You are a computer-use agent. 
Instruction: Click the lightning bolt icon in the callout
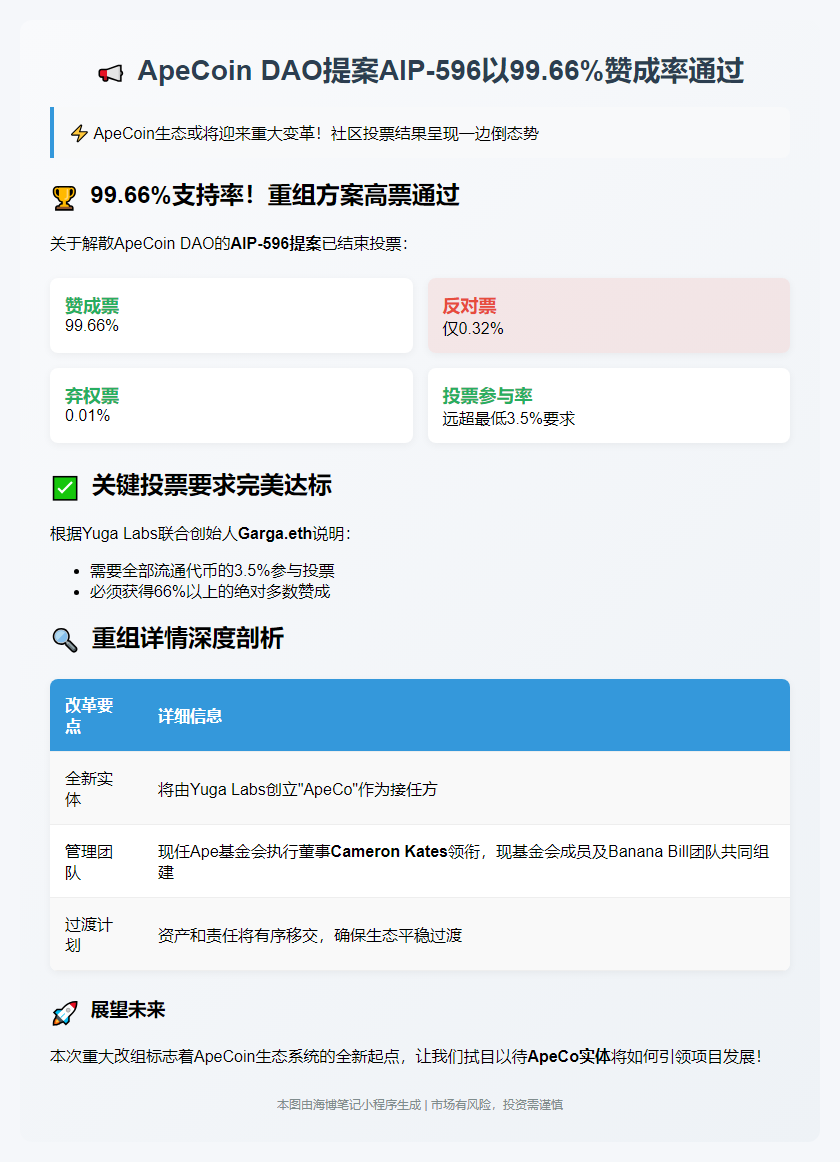point(79,133)
